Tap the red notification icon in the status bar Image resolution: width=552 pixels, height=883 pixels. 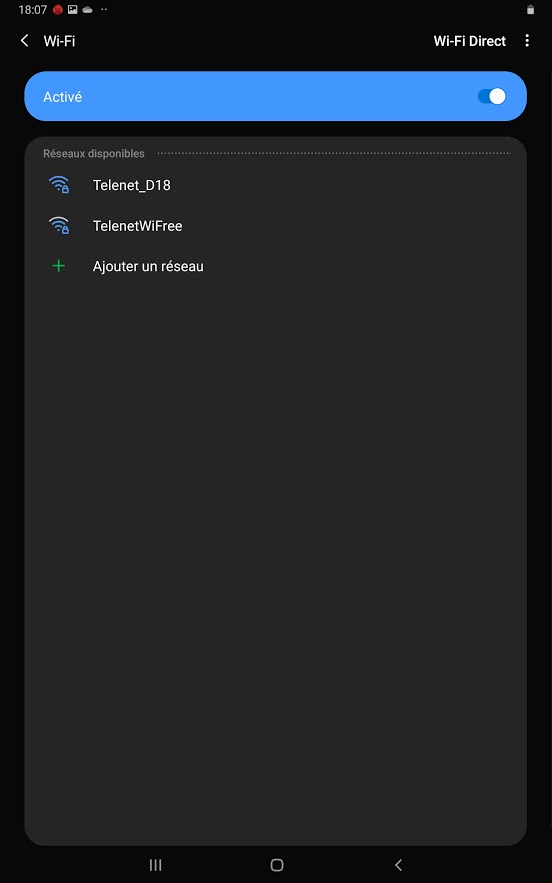pos(57,10)
